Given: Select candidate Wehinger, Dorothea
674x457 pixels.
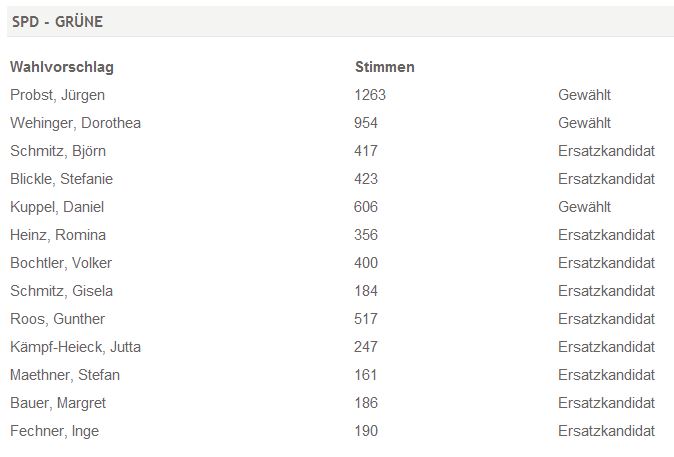Looking at the screenshot, I should pyautogui.click(x=75, y=123).
